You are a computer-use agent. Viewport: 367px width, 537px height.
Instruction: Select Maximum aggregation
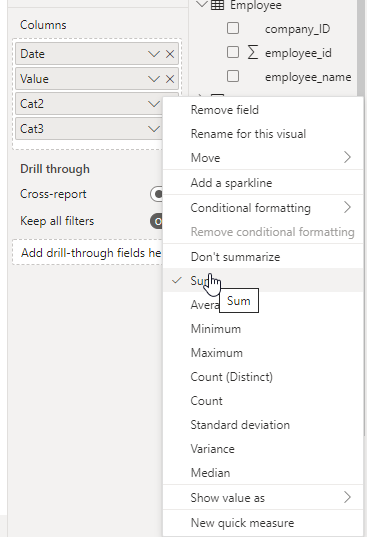coord(263,353)
